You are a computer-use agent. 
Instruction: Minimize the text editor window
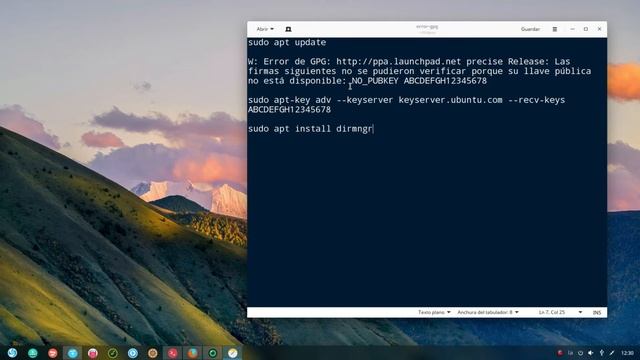point(572,29)
